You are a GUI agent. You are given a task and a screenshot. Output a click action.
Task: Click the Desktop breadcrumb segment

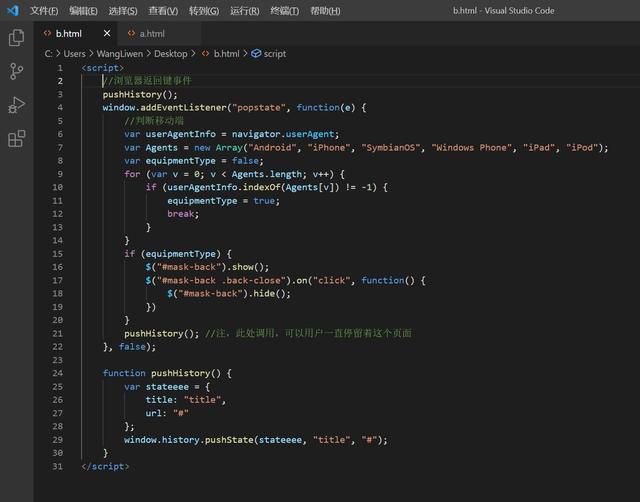[171, 53]
